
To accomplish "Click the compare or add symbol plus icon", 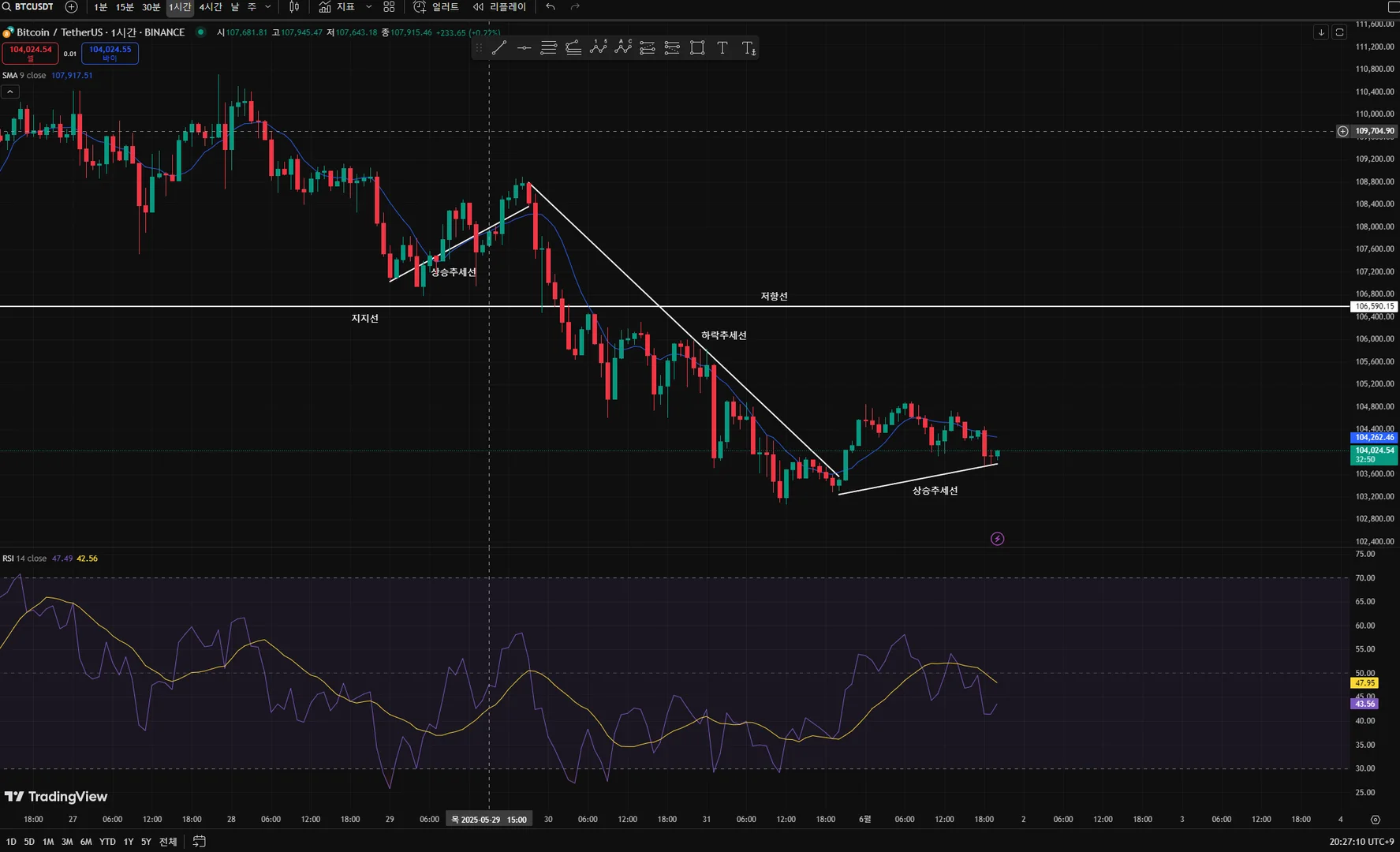I will click(71, 7).
